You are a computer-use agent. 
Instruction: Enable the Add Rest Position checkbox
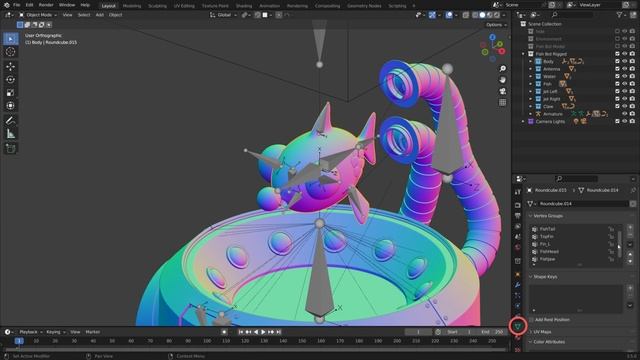click(x=531, y=320)
